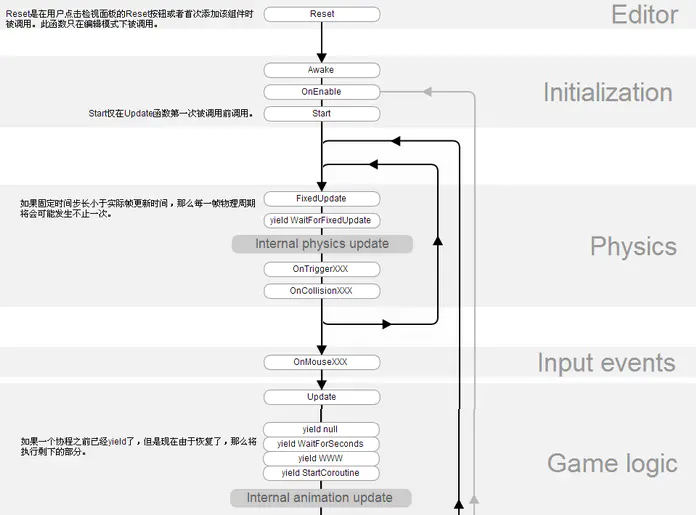Click the Update node
696x515 pixels.
pos(322,397)
